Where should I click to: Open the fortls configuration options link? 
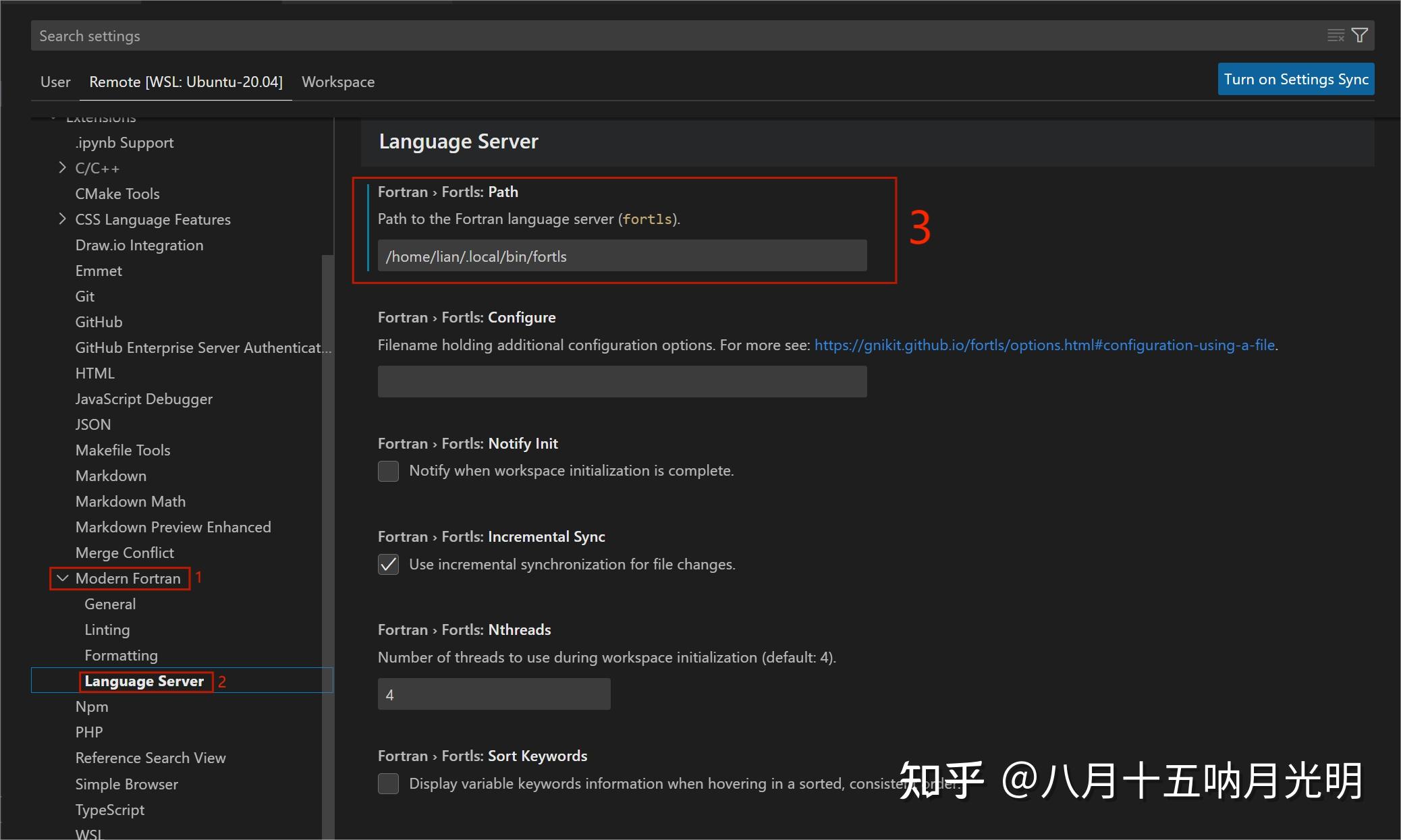click(1045, 345)
